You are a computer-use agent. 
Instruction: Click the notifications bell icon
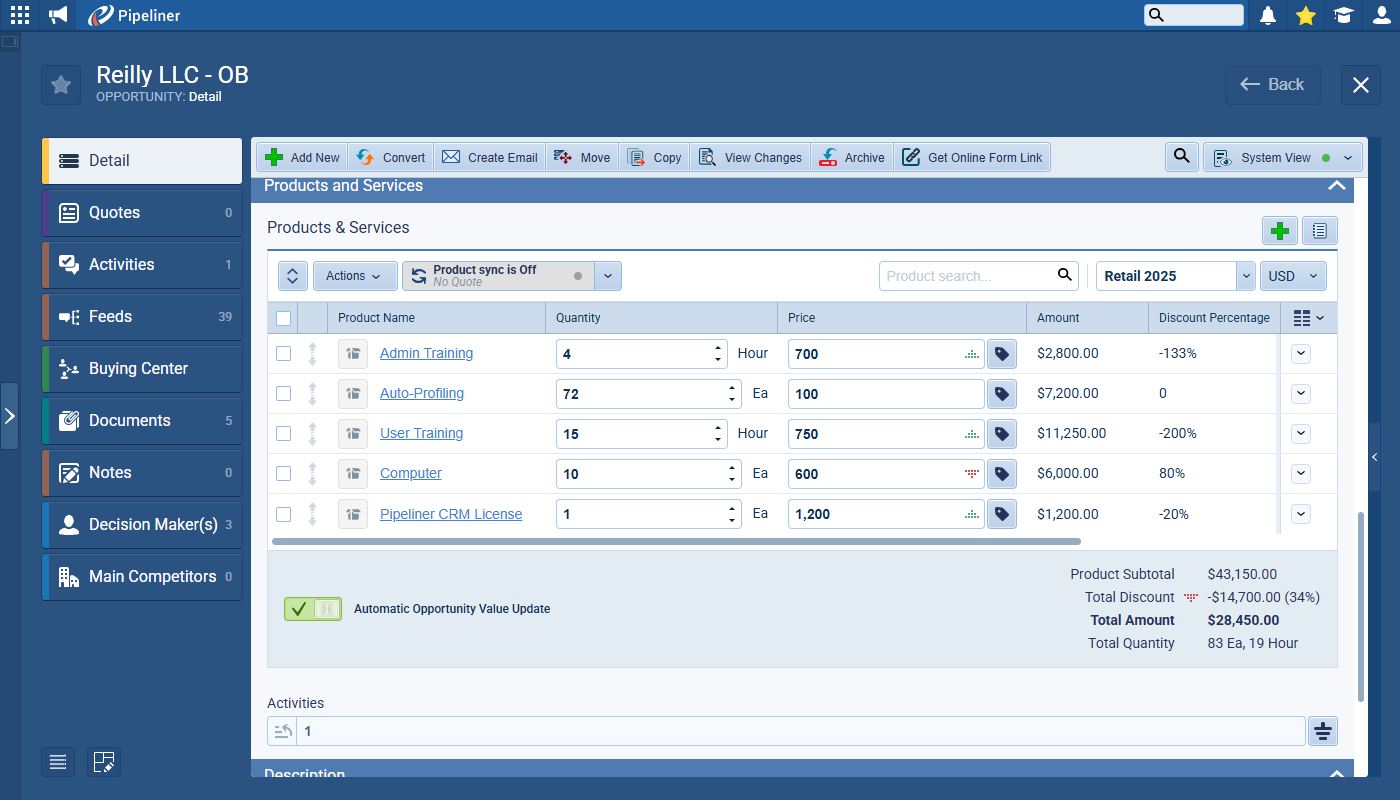1268,15
